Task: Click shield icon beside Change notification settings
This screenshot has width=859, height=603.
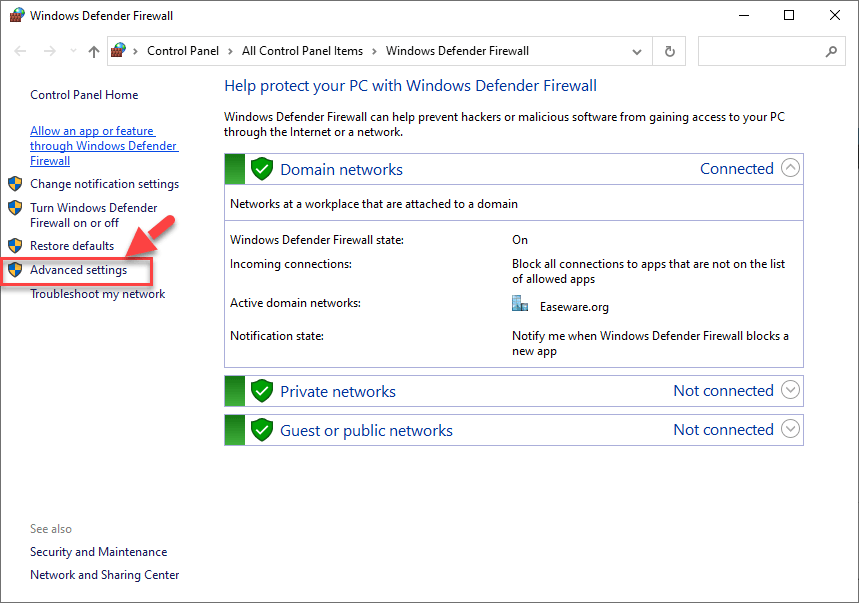Action: (x=15, y=183)
